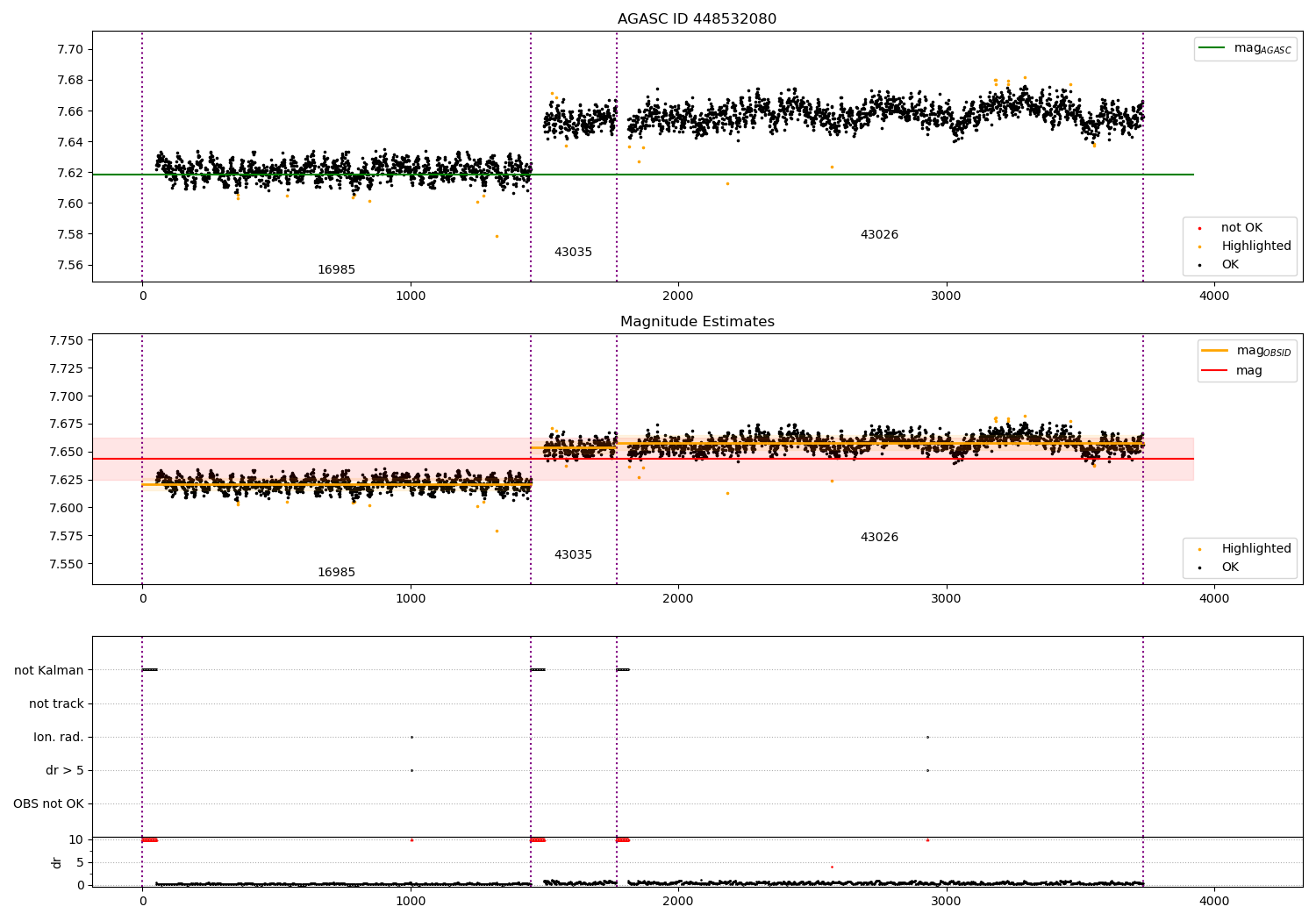
Task: Click the 7.70 y-axis tick label
Action: (x=70, y=50)
